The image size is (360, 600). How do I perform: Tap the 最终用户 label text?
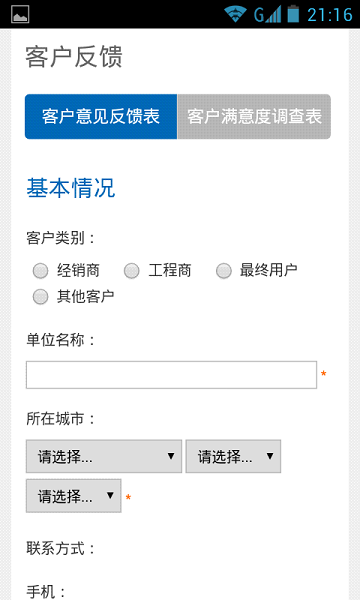[269, 270]
